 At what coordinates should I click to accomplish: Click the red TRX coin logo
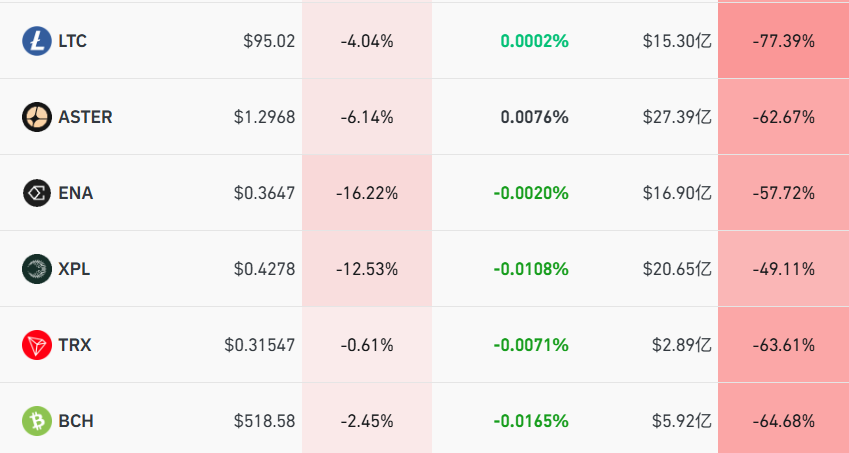[x=36, y=345]
